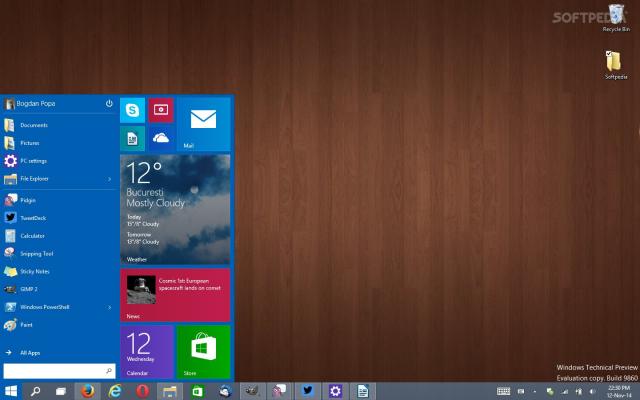Expand the Windows PowerShell submenu arrow
The image size is (640, 400).
pyautogui.click(x=109, y=307)
